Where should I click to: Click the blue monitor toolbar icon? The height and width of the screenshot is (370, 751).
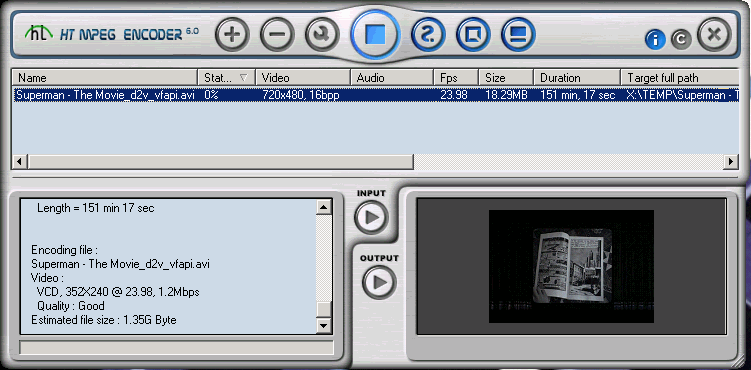tap(518, 34)
